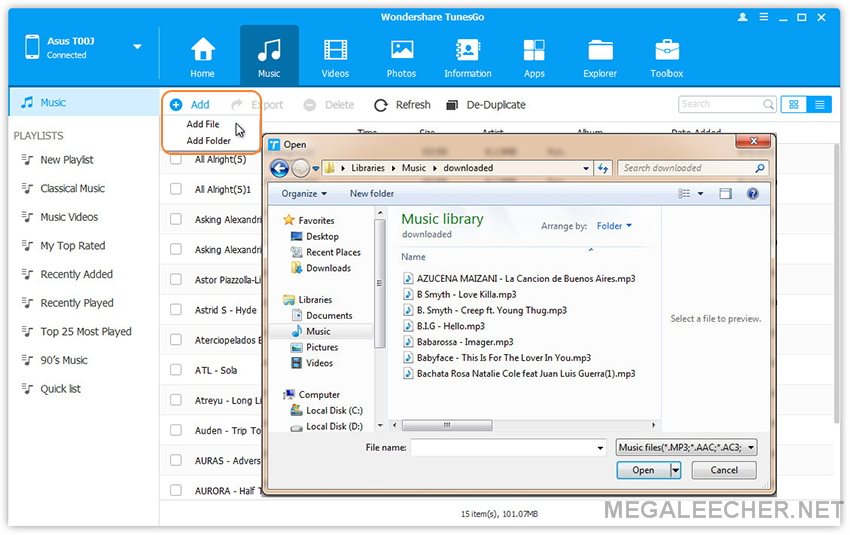Expand the Asus T00J device dropdown

tap(138, 47)
